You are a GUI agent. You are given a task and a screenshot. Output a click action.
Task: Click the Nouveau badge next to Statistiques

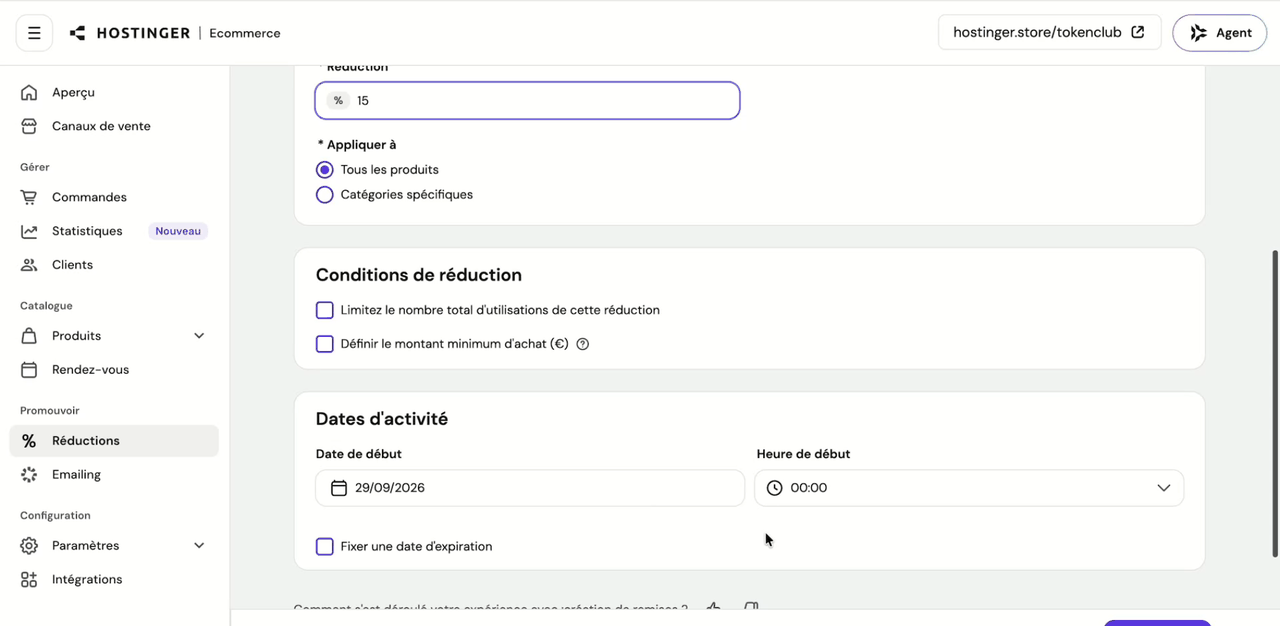[x=178, y=231]
